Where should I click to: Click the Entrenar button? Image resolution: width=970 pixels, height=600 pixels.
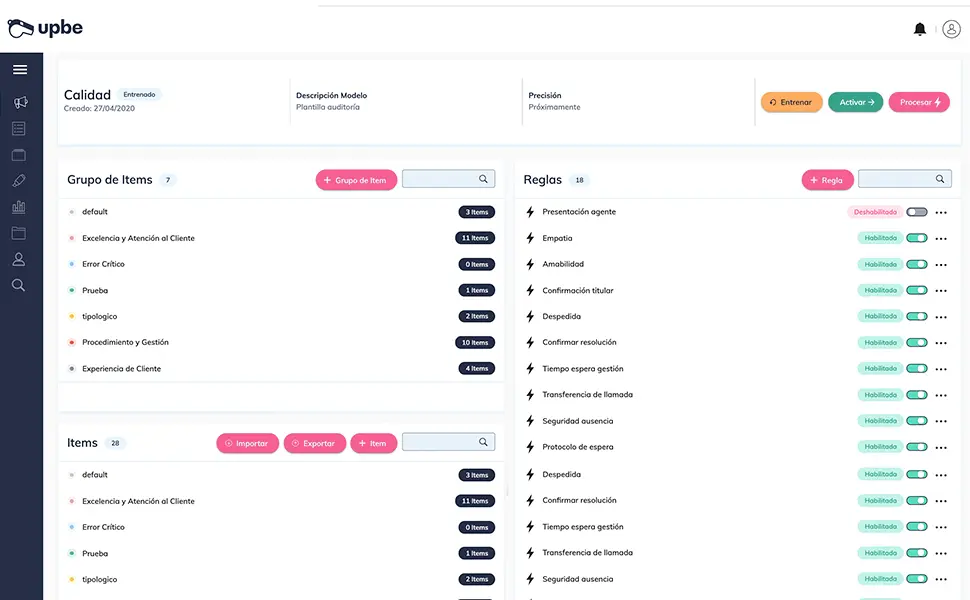pyautogui.click(x=791, y=102)
